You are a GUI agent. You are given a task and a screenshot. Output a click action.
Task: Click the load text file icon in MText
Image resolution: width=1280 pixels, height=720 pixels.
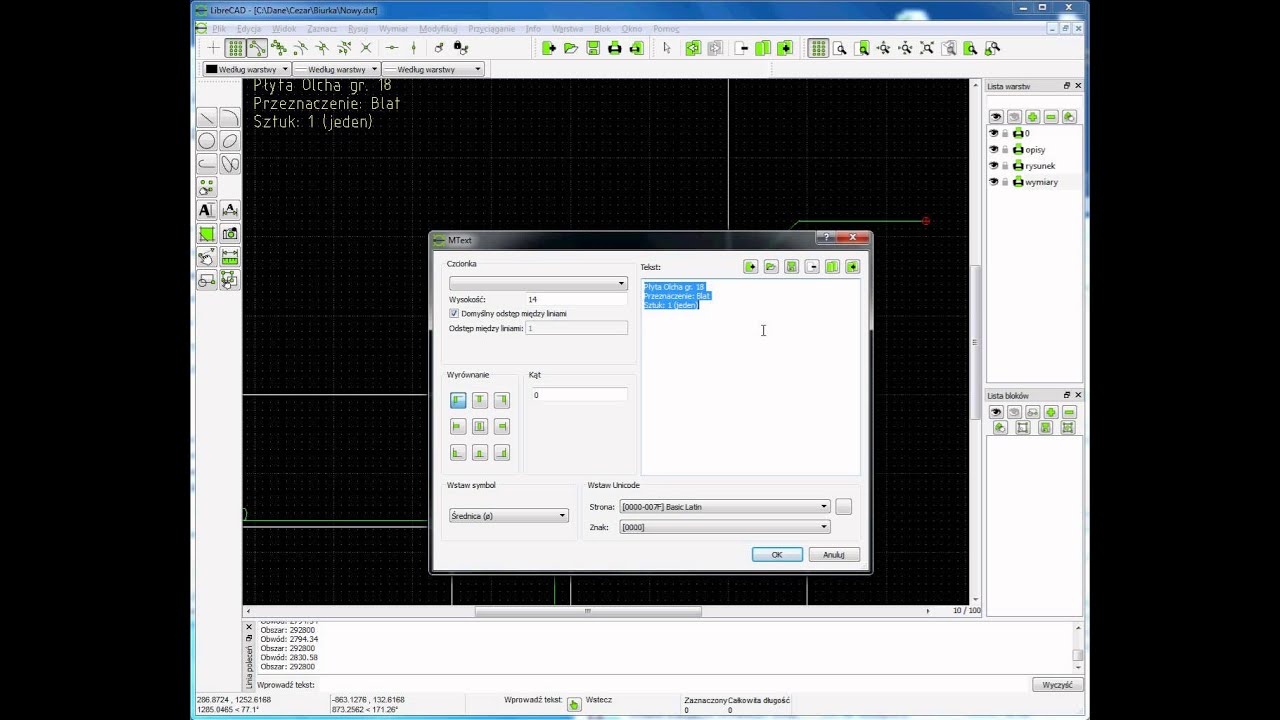(x=771, y=267)
